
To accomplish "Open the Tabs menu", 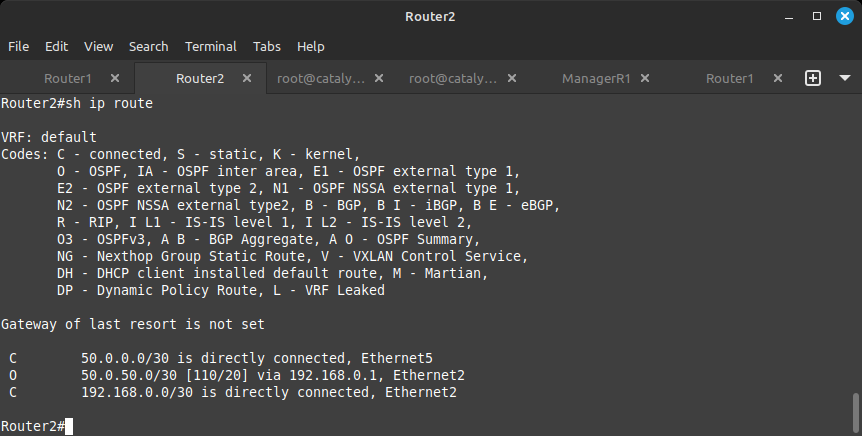I will tap(267, 47).
